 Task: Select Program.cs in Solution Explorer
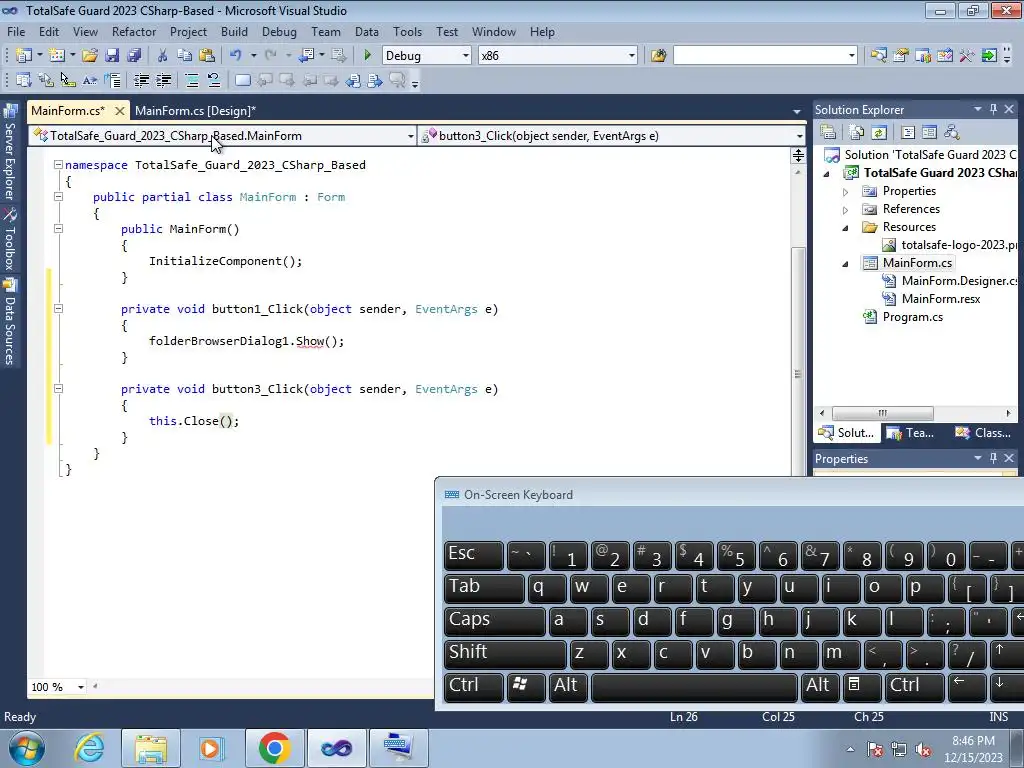pyautogui.click(x=912, y=317)
